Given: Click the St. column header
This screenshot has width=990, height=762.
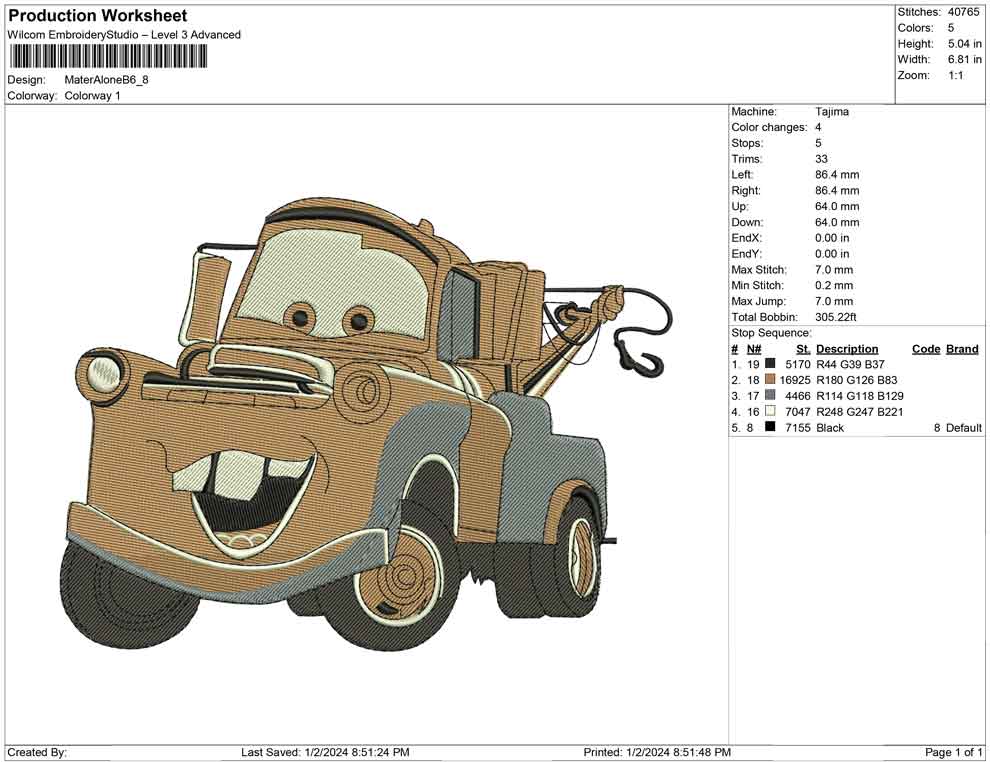Looking at the screenshot, I should click(803, 349).
